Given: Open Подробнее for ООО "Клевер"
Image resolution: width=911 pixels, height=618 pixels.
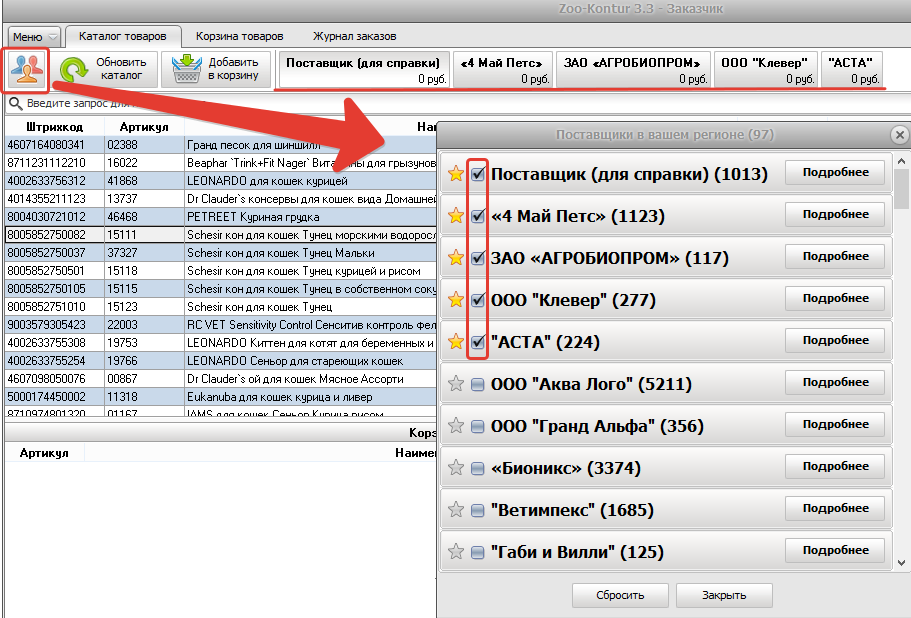Looking at the screenshot, I should [835, 298].
